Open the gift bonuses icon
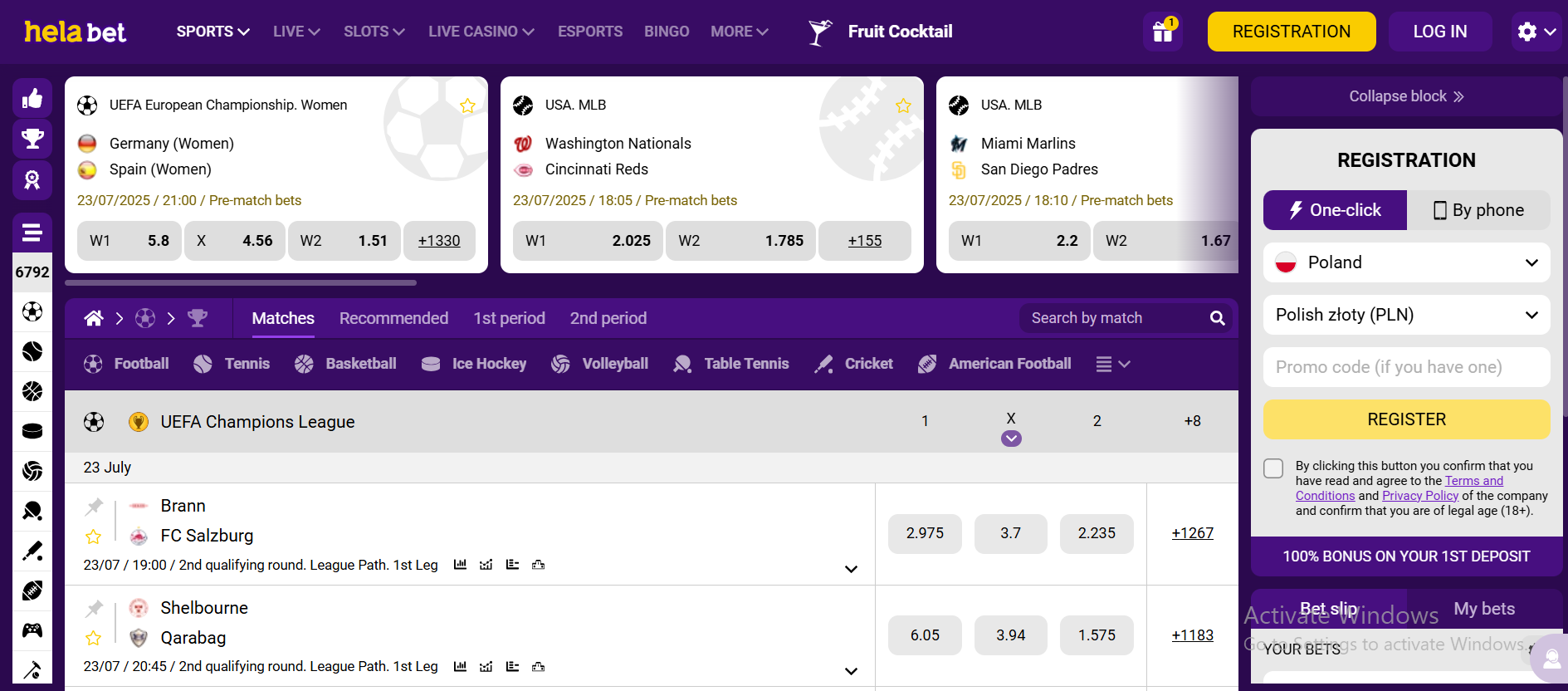Viewport: 1568px width, 691px height. [x=1162, y=32]
